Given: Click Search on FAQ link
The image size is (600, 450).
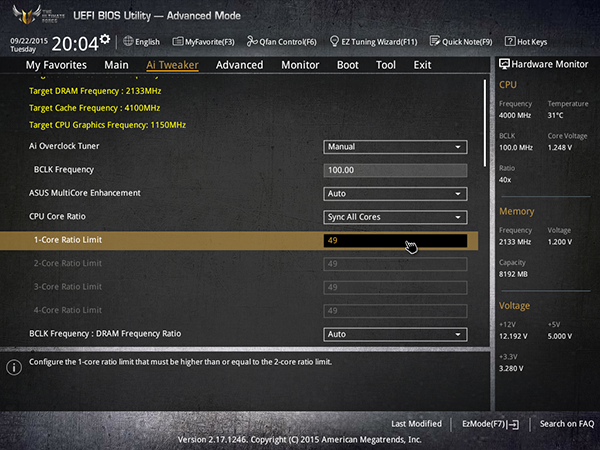Looking at the screenshot, I should 567,424.
